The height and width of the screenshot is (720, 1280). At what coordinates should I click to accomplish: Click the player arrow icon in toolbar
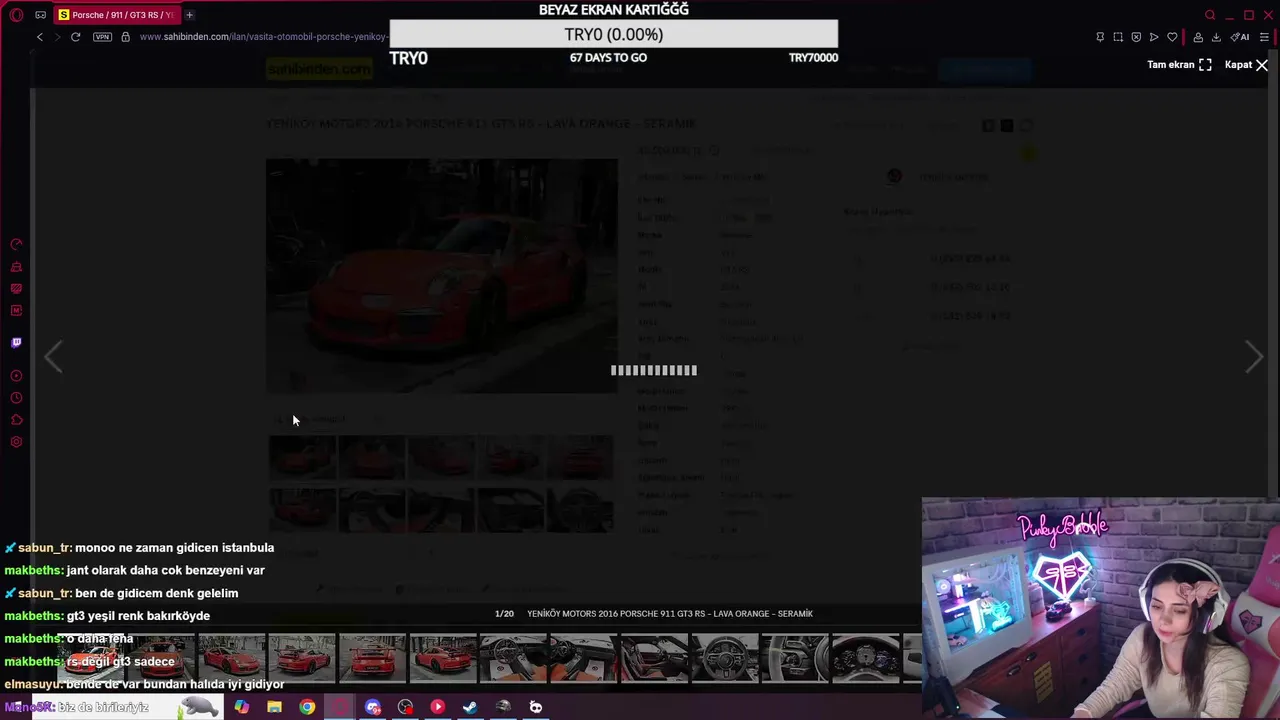pos(1154,37)
